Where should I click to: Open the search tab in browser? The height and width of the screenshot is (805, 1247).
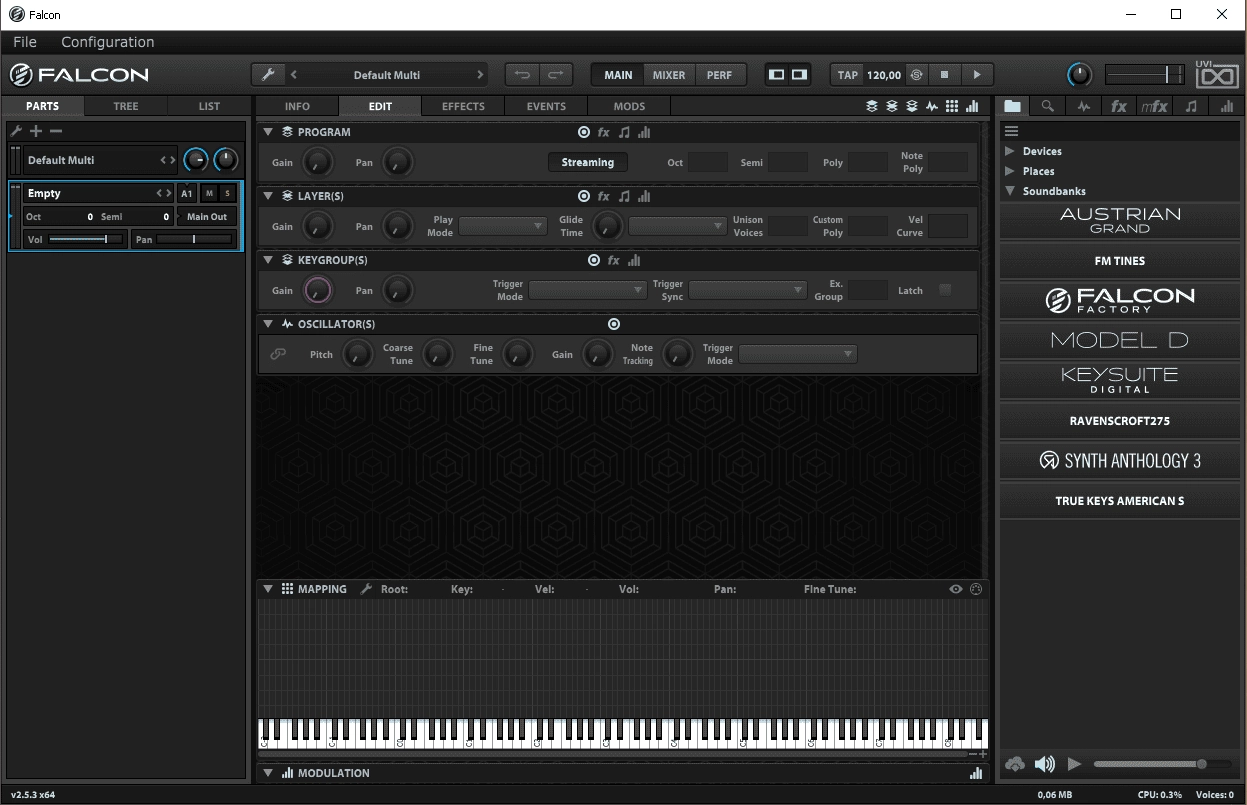tap(1047, 106)
